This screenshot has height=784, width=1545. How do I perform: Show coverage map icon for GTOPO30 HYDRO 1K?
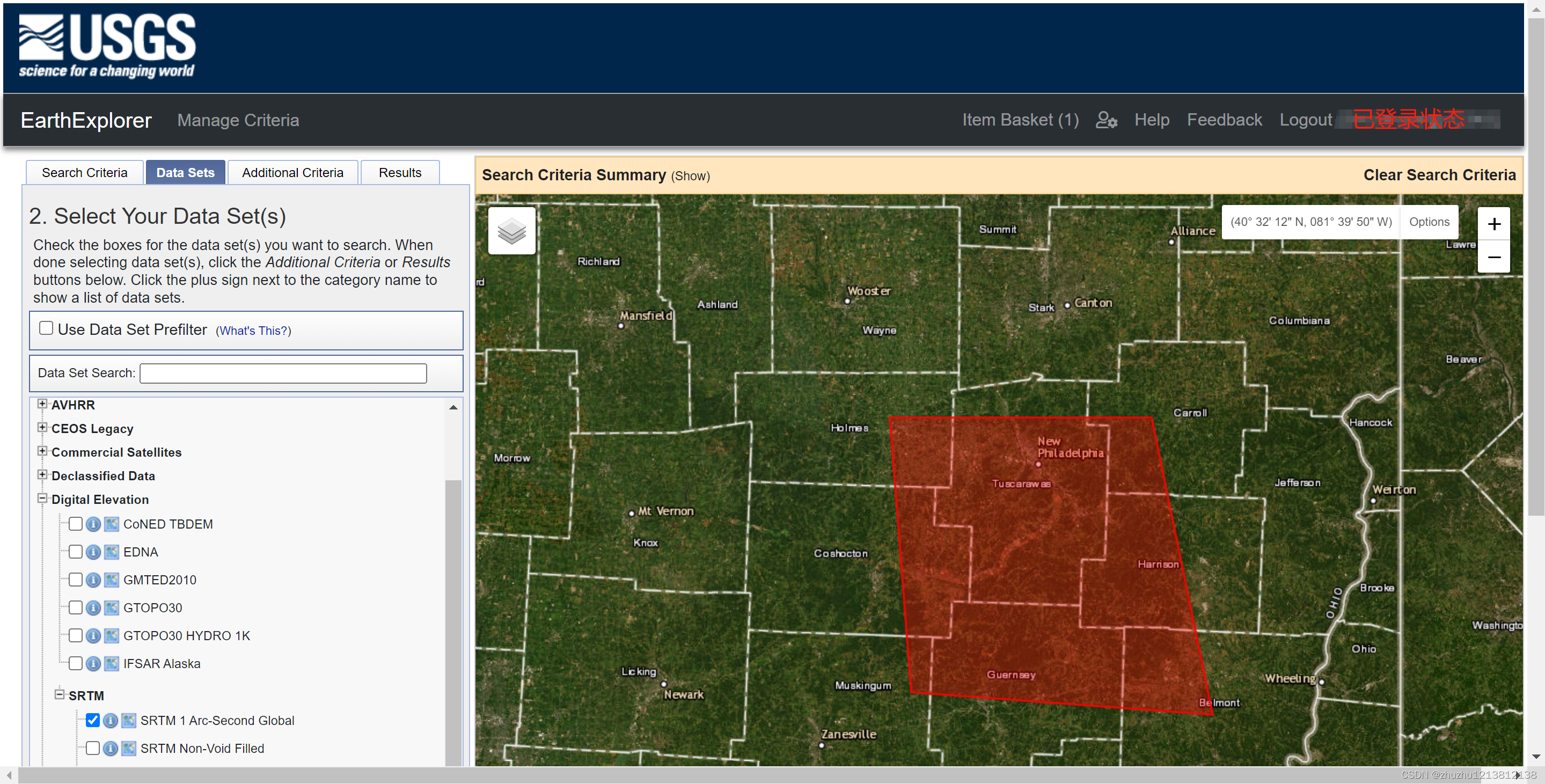pyautogui.click(x=112, y=636)
